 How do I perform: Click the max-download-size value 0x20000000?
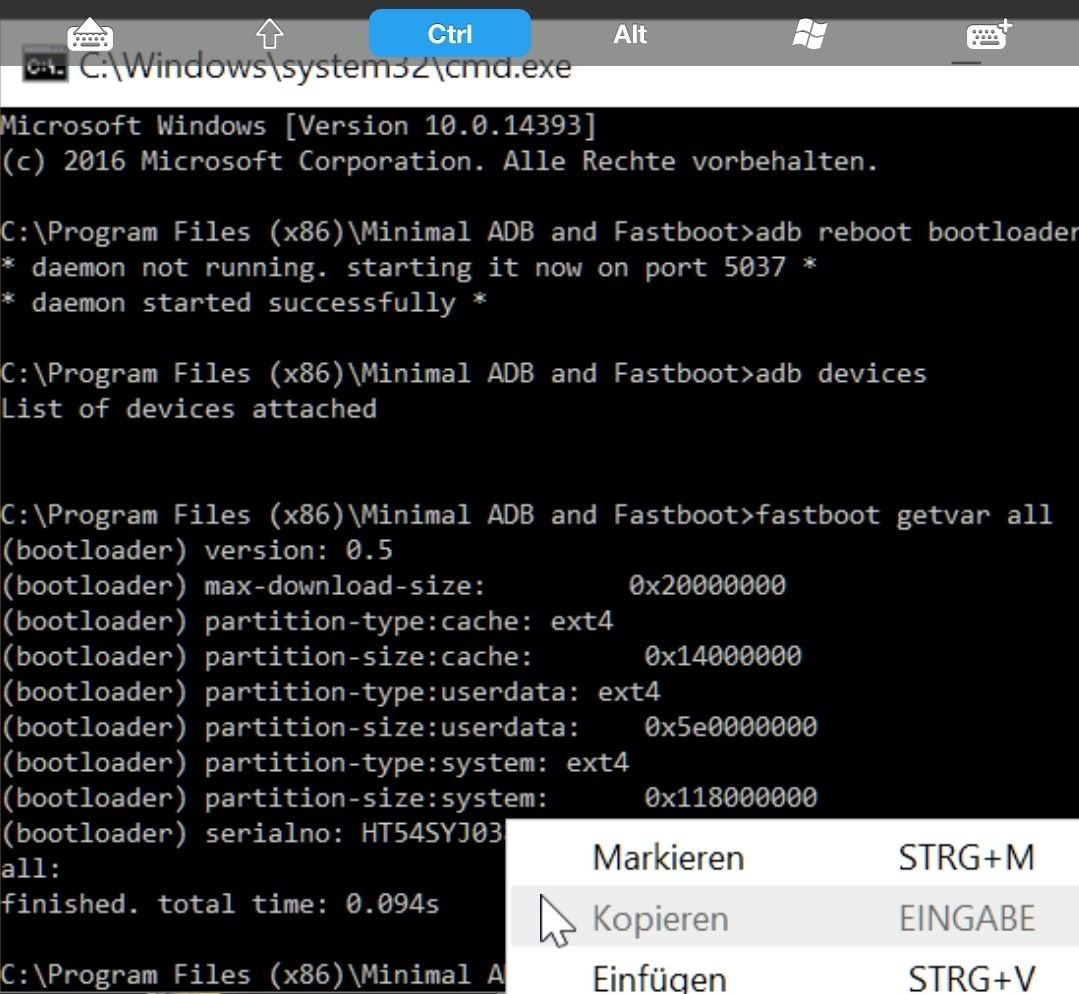(707, 585)
